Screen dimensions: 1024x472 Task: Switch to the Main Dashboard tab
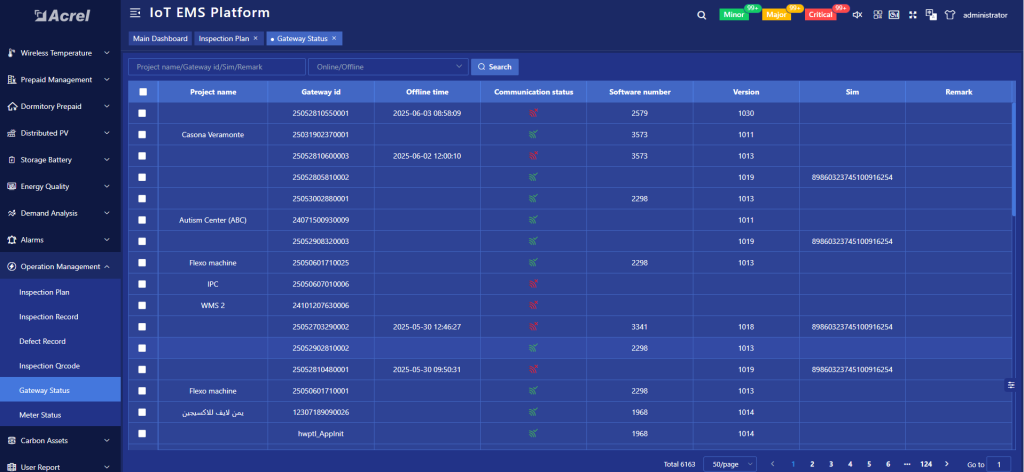click(x=160, y=39)
